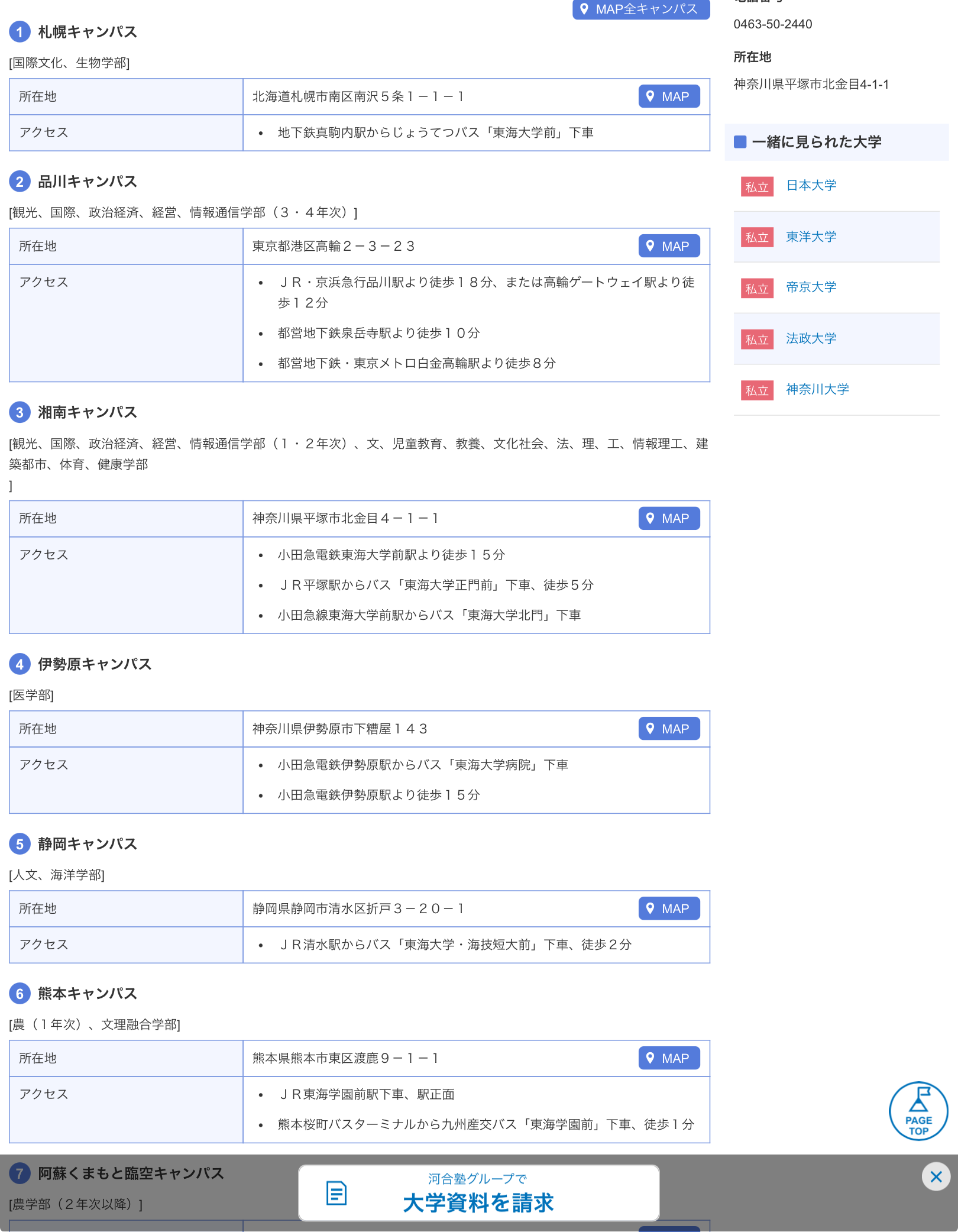Open MAP for 熊本県熊本市東区渡鹿 address
This screenshot has height=1232, width=958.
669,1058
